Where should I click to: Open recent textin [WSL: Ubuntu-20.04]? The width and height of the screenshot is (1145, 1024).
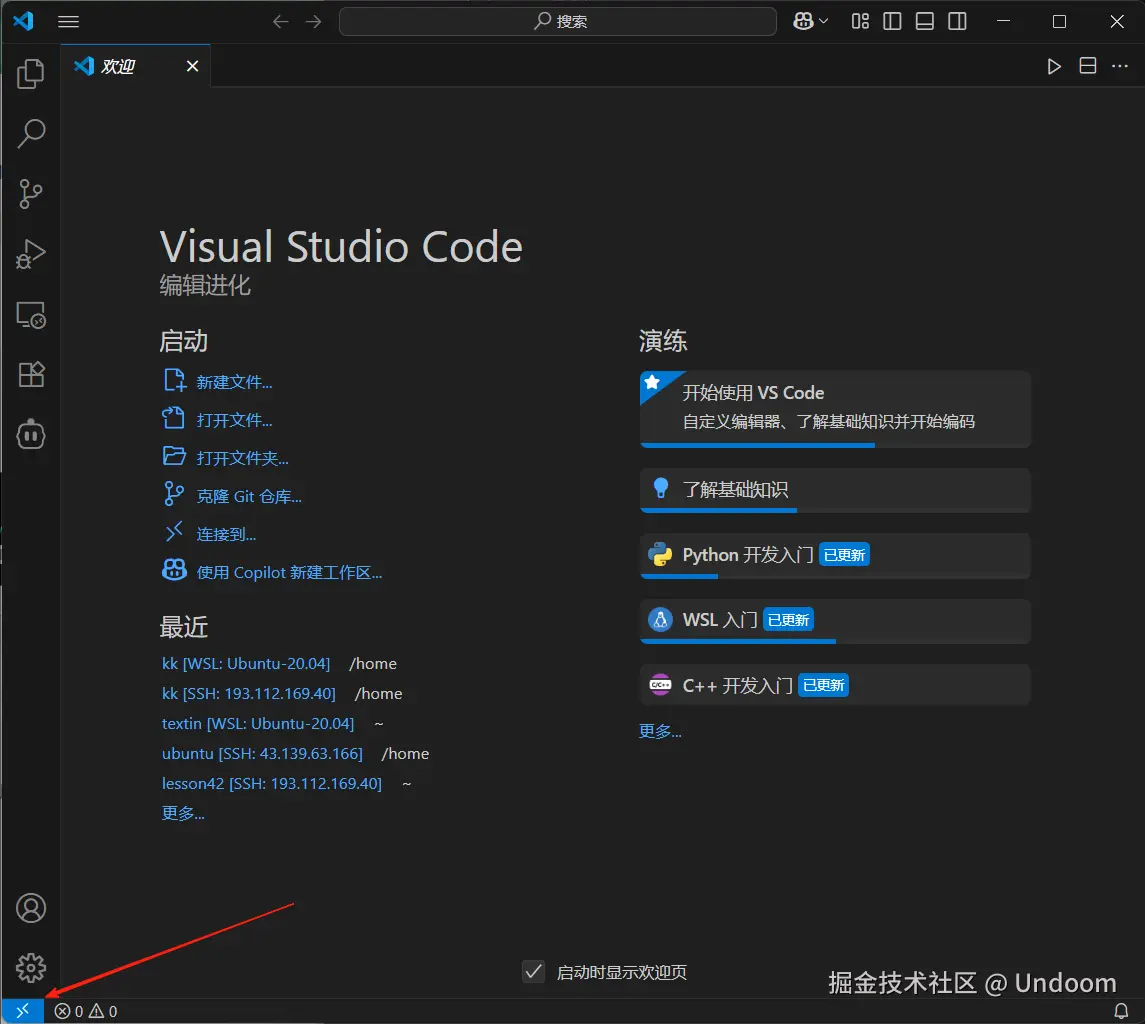258,723
